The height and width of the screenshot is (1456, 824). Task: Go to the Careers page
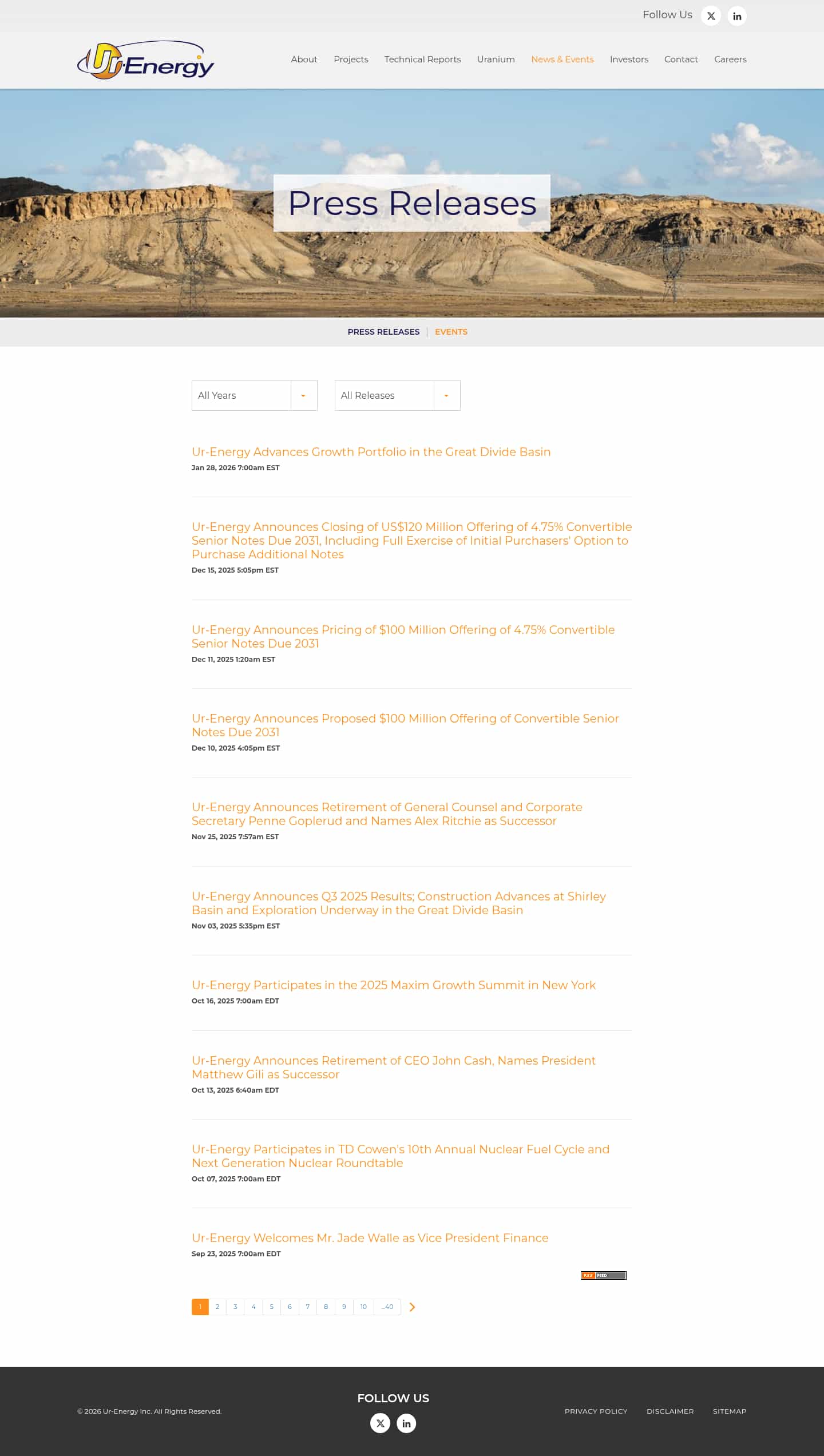click(730, 59)
